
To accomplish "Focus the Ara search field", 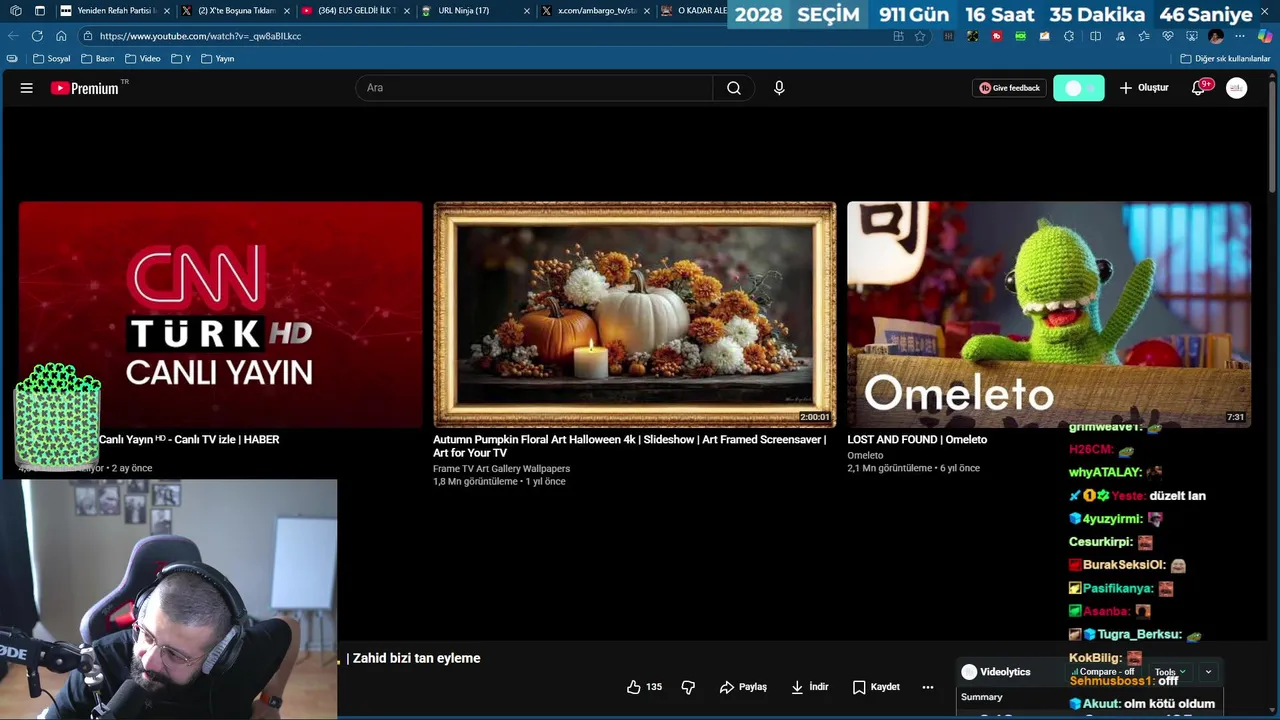I will 534,88.
